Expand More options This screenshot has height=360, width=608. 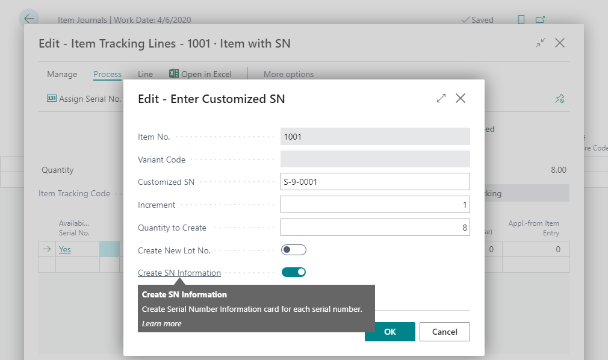click(288, 74)
